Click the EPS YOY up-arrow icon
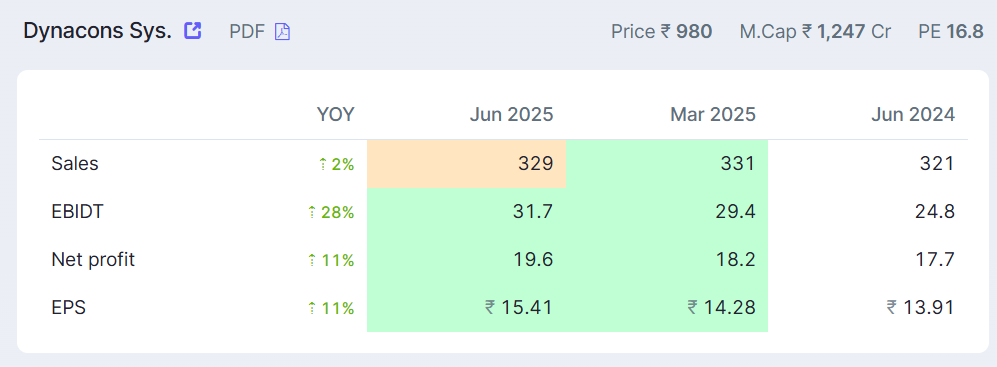This screenshot has height=367, width=997. (x=312, y=308)
